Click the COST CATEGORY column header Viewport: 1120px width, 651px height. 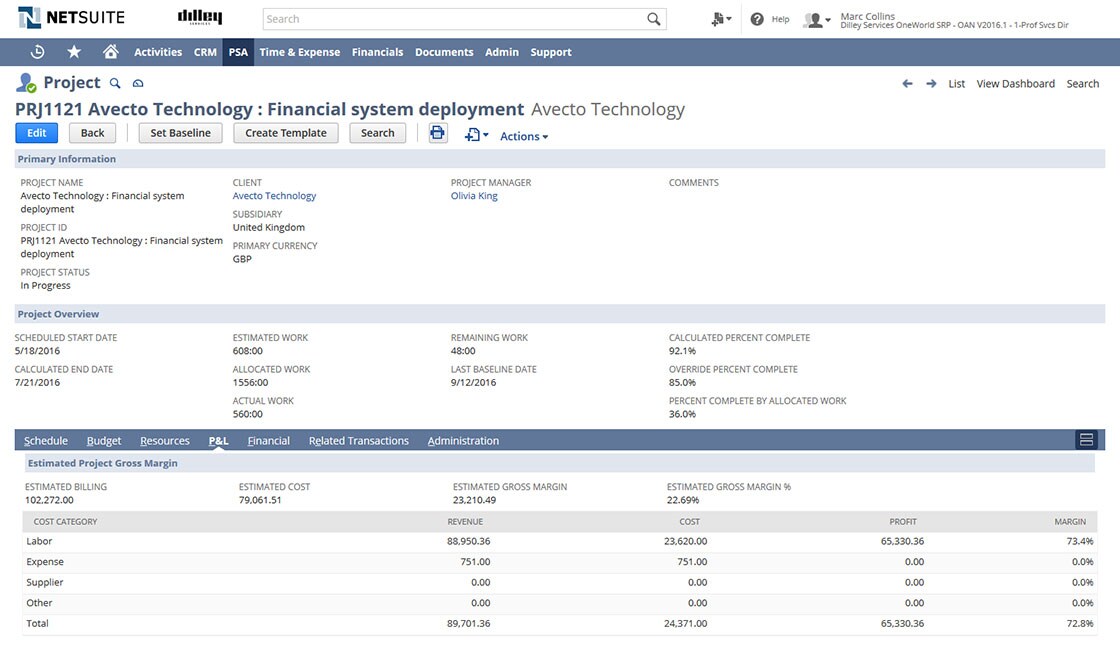tap(65, 522)
